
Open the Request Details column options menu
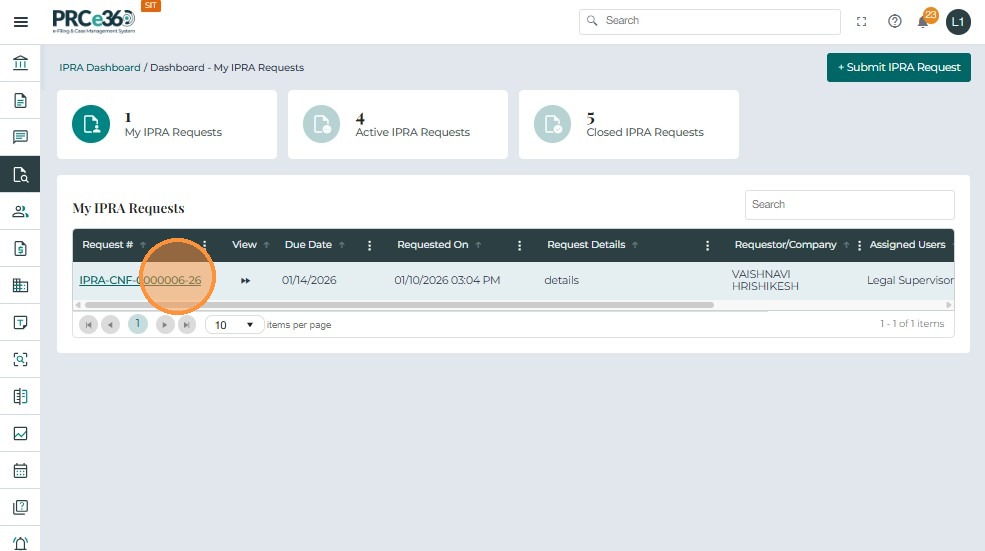707,245
